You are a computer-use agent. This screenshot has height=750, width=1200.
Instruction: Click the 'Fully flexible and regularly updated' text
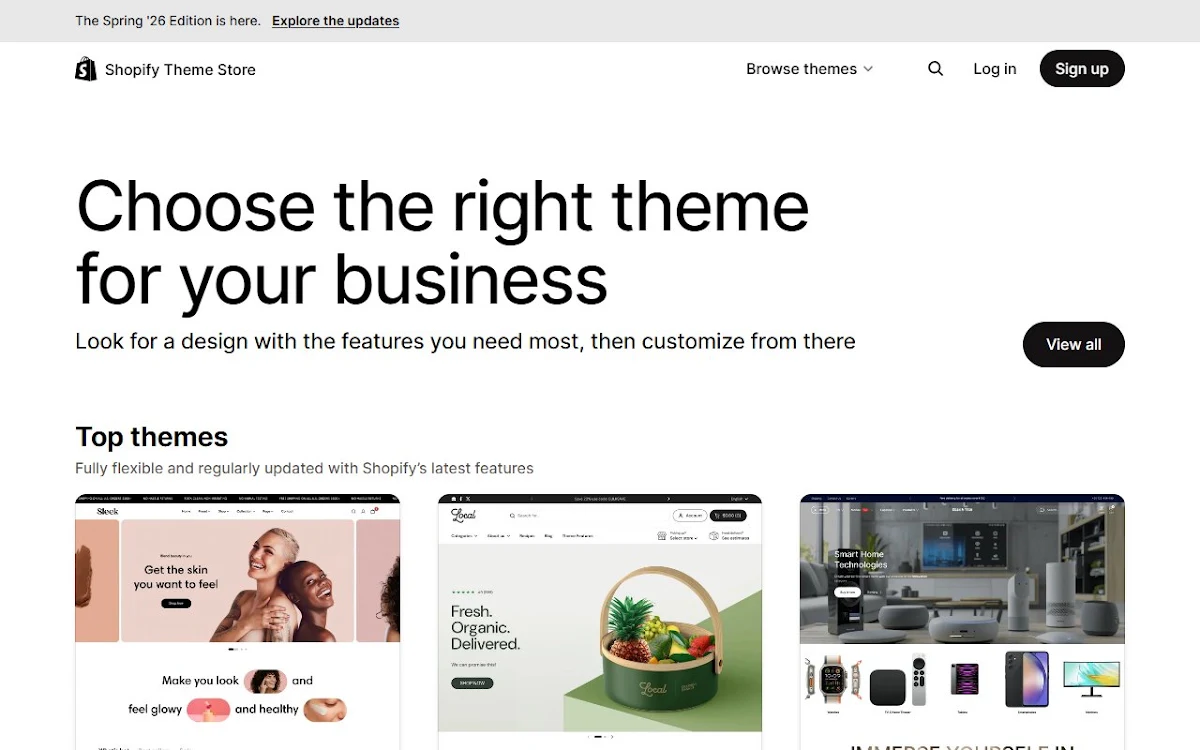[x=304, y=468]
